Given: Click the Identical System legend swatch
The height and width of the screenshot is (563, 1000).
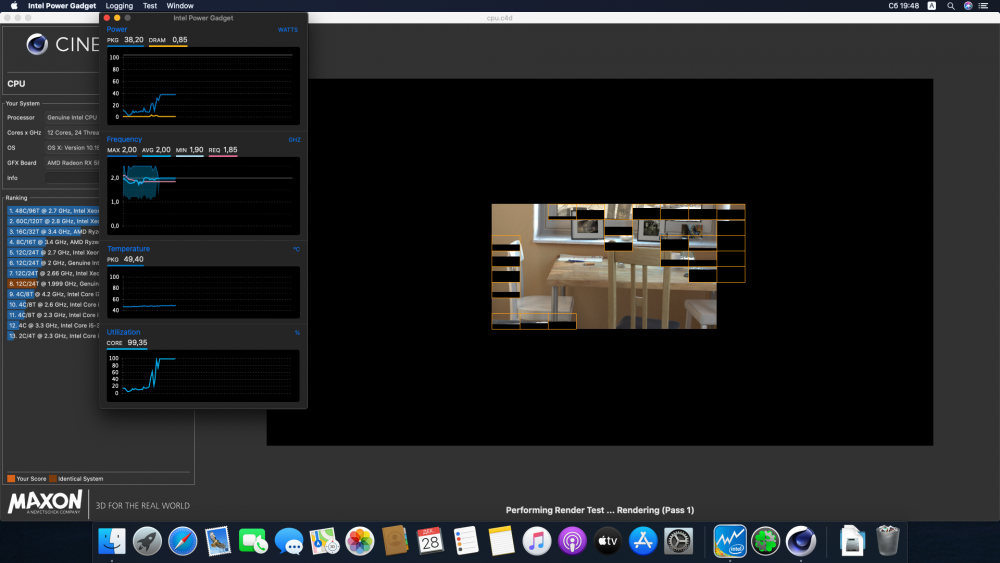Looking at the screenshot, I should [x=53, y=478].
